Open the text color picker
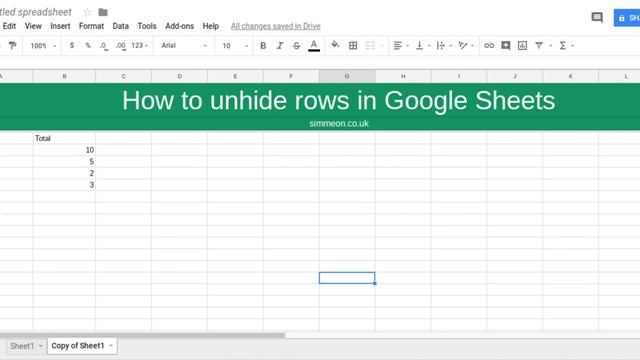This screenshot has width=640, height=360. [x=314, y=46]
